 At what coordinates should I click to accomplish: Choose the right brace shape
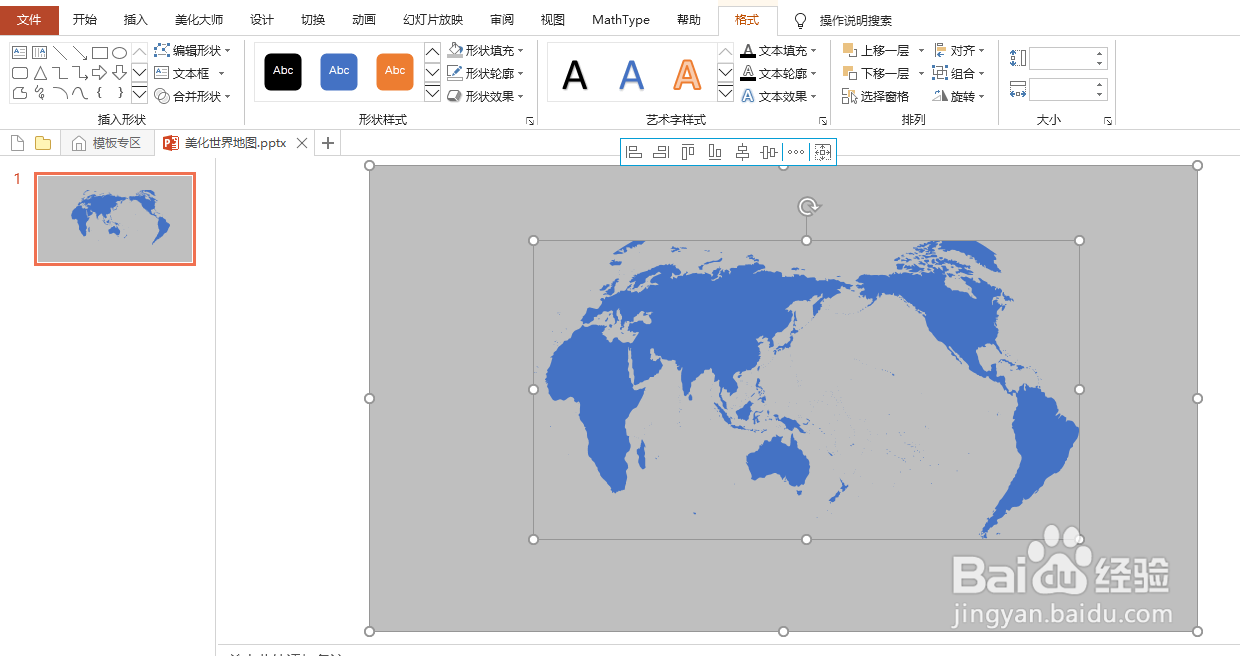(x=120, y=93)
